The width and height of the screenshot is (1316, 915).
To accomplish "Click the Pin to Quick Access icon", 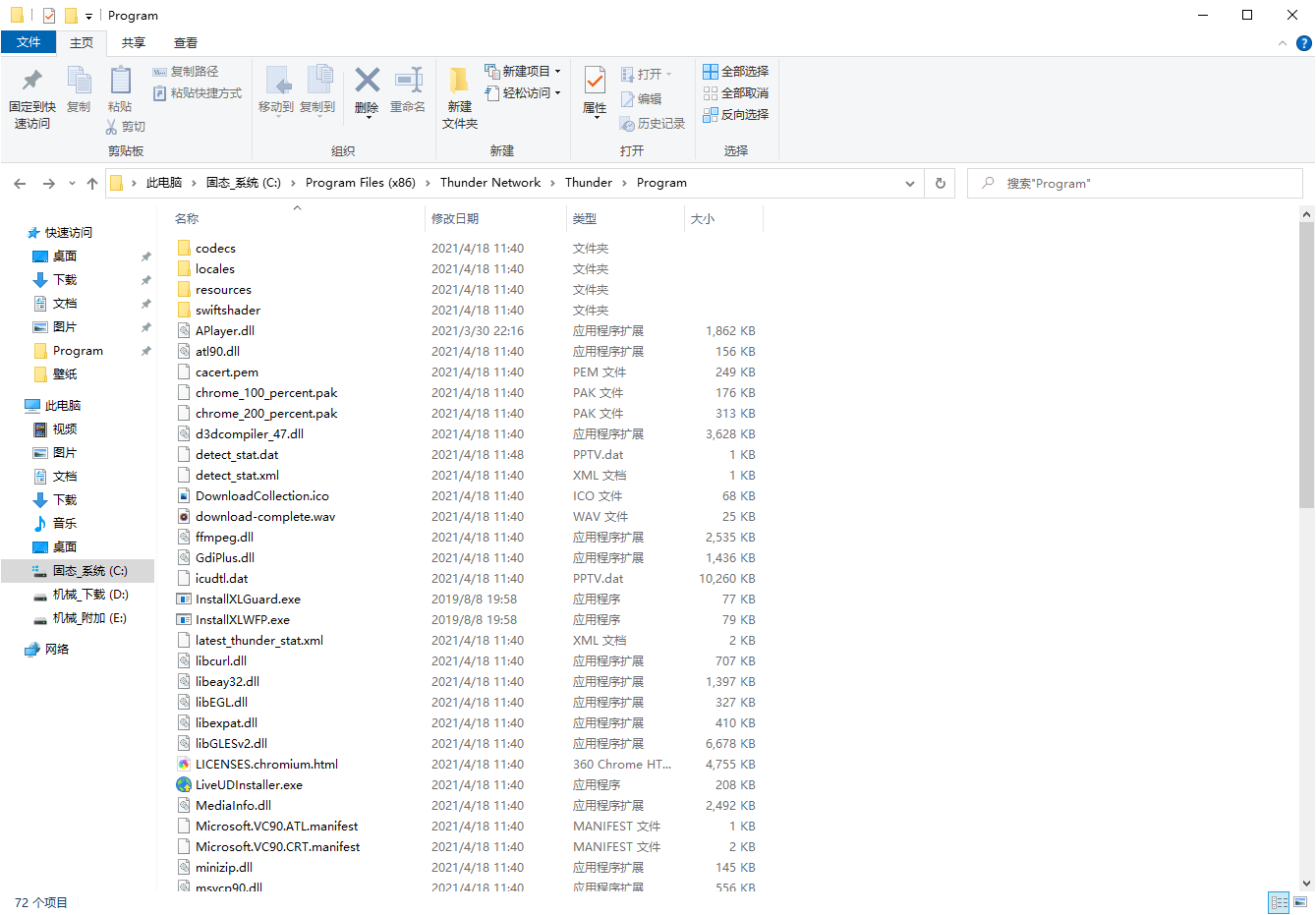I will [31, 81].
